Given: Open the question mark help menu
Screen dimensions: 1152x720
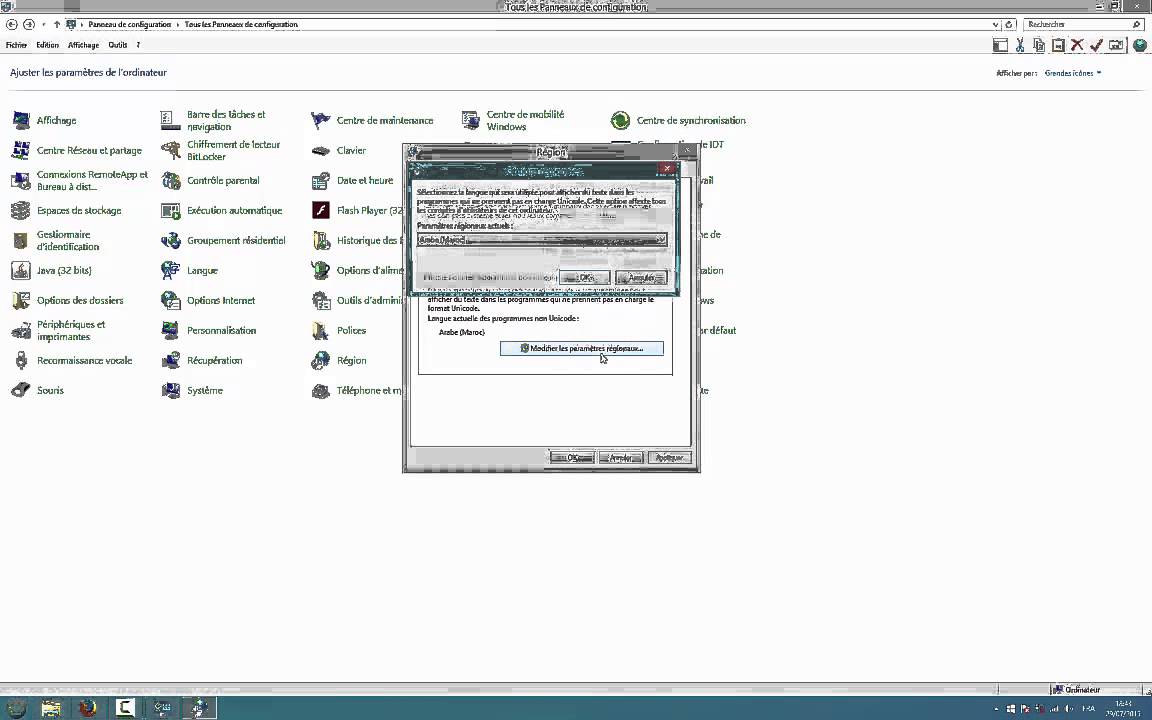Looking at the screenshot, I should (138, 46).
